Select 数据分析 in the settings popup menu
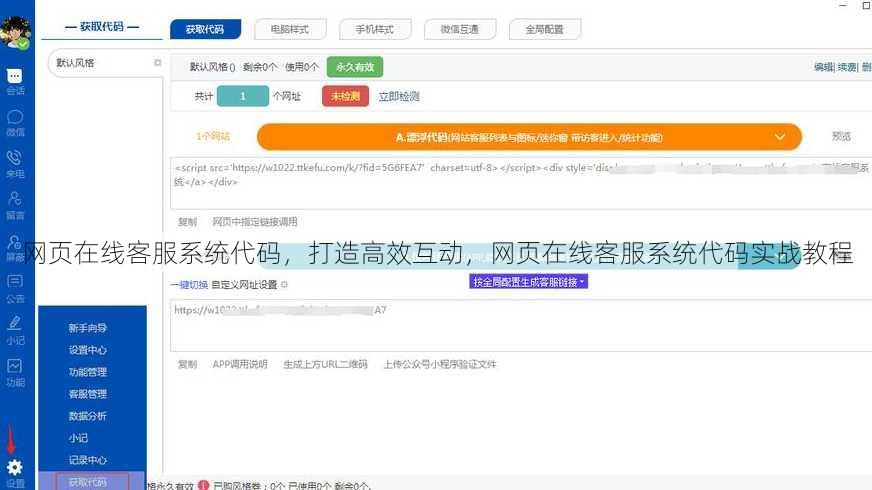 [x=88, y=416]
